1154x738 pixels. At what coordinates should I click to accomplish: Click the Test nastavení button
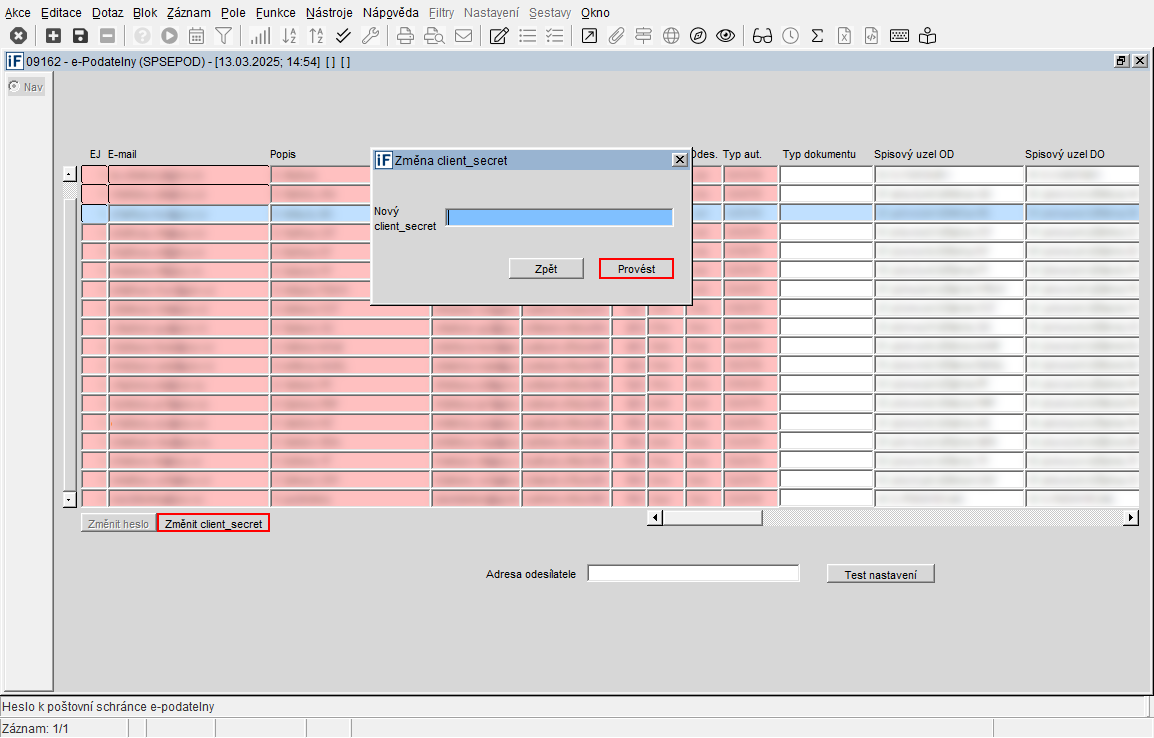click(880, 574)
